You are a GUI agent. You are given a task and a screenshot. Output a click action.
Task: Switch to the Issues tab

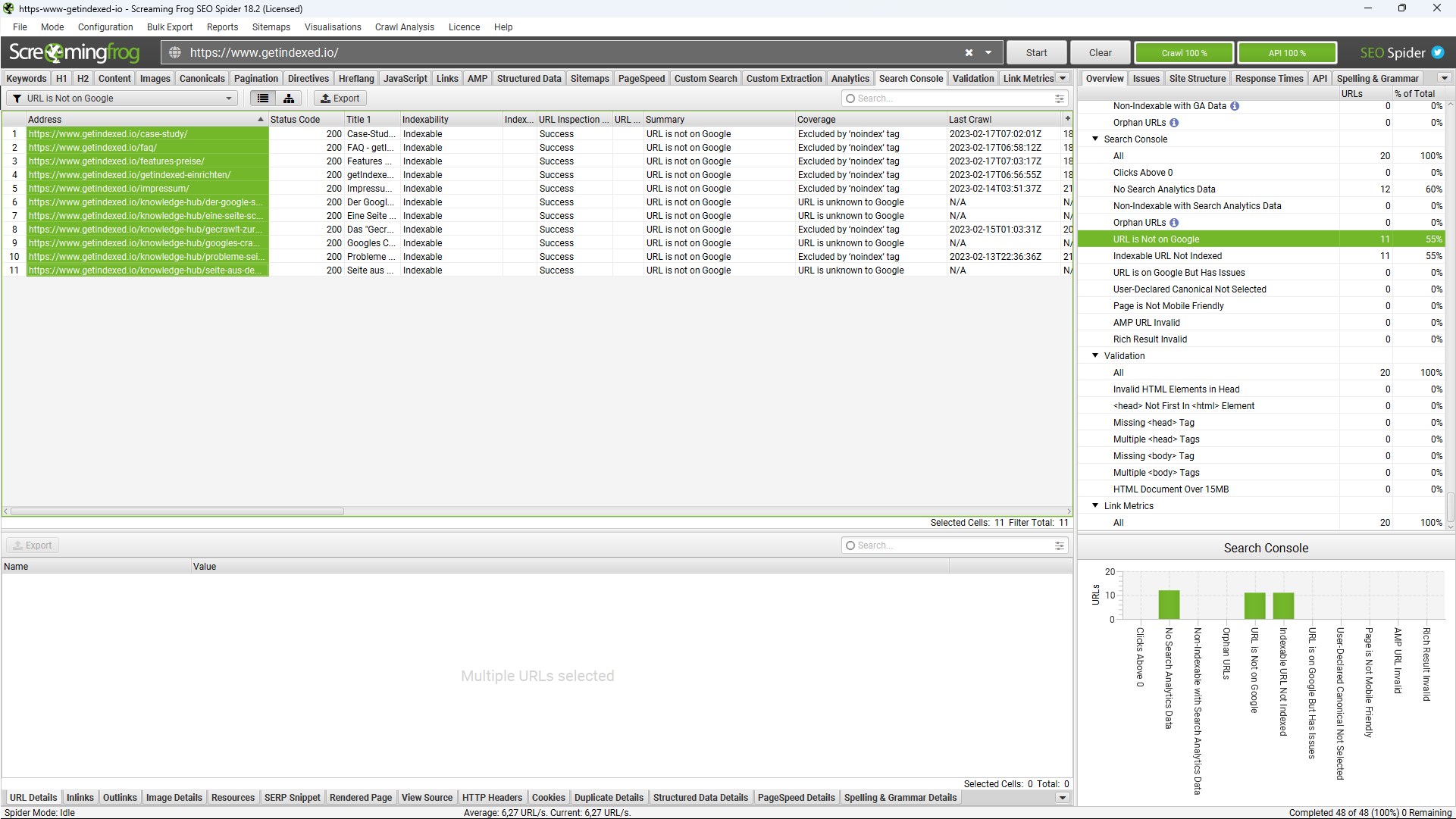(1146, 78)
